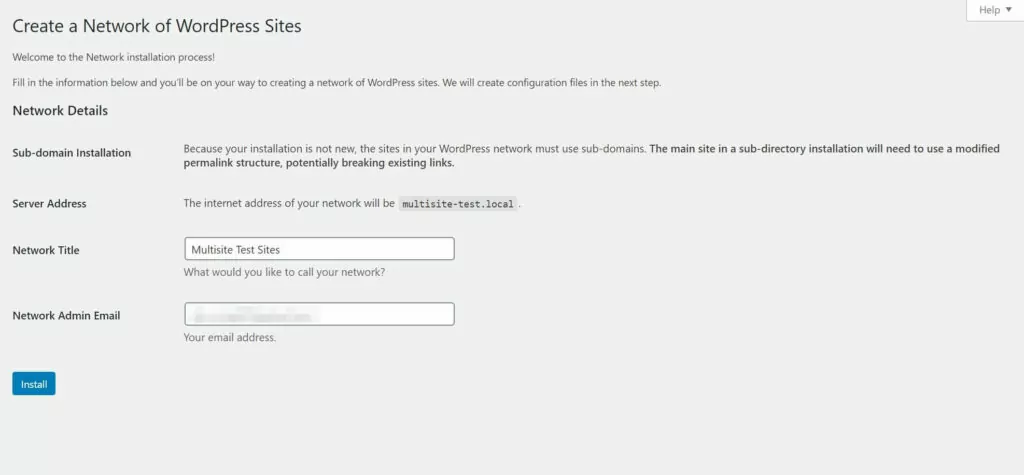1024x475 pixels.
Task: Select the multisite-test.local server address code
Action: pos(458,204)
